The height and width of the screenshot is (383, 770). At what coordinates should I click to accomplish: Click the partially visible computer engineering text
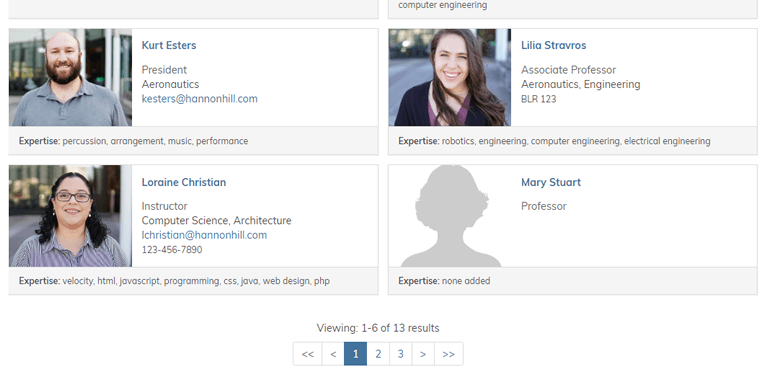[442, 5]
